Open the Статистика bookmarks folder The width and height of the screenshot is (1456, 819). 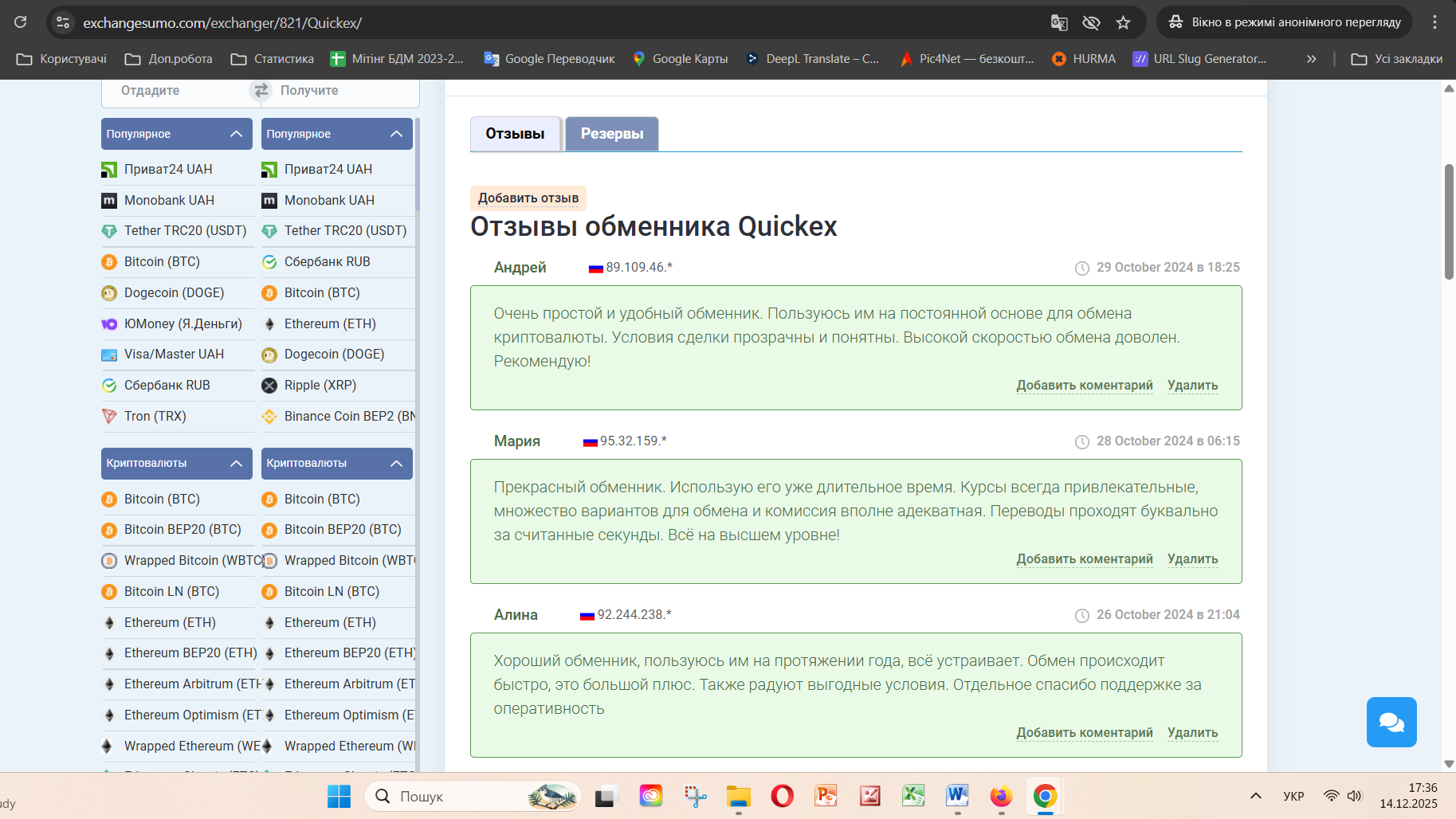point(273,59)
